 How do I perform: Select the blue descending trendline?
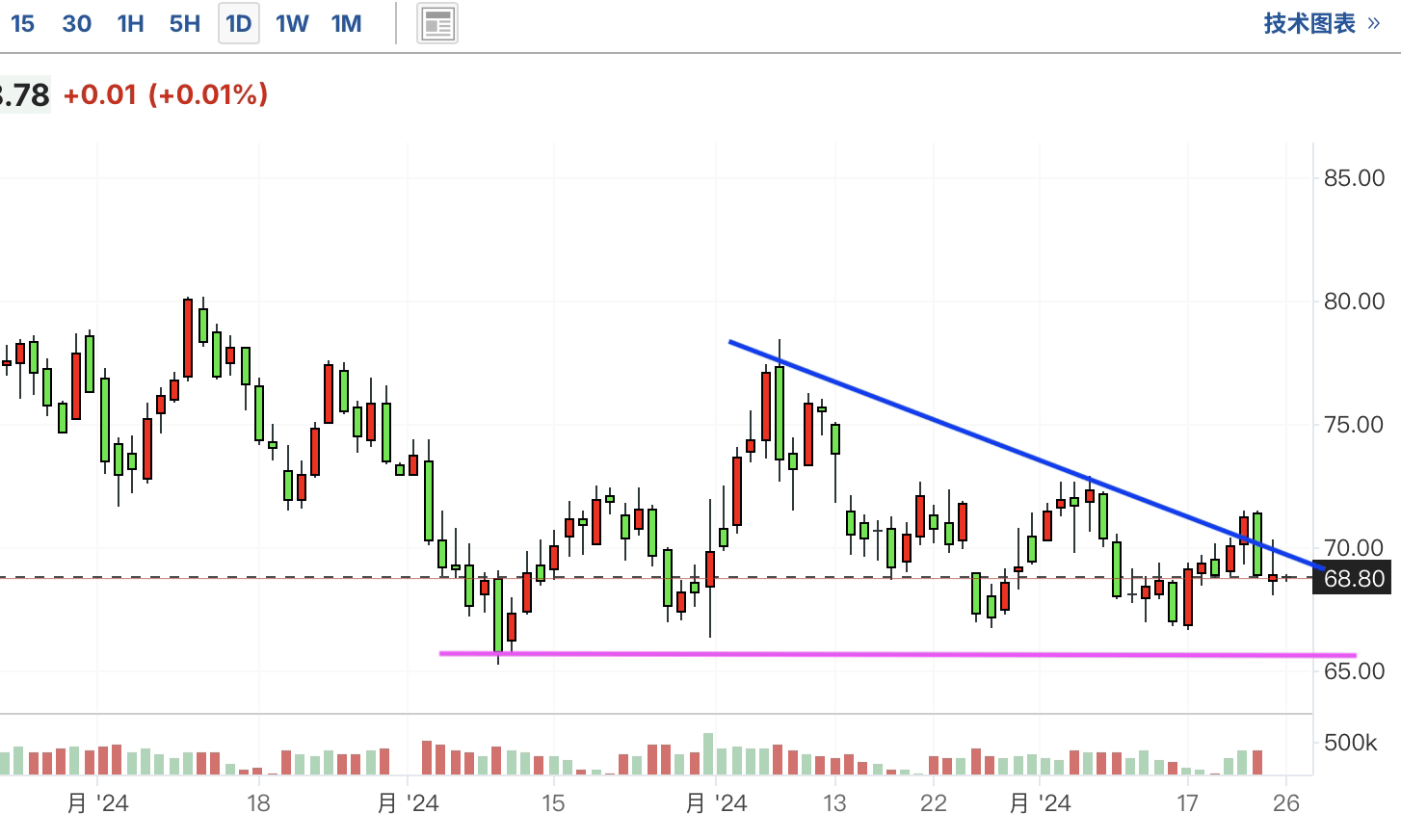(1027, 455)
